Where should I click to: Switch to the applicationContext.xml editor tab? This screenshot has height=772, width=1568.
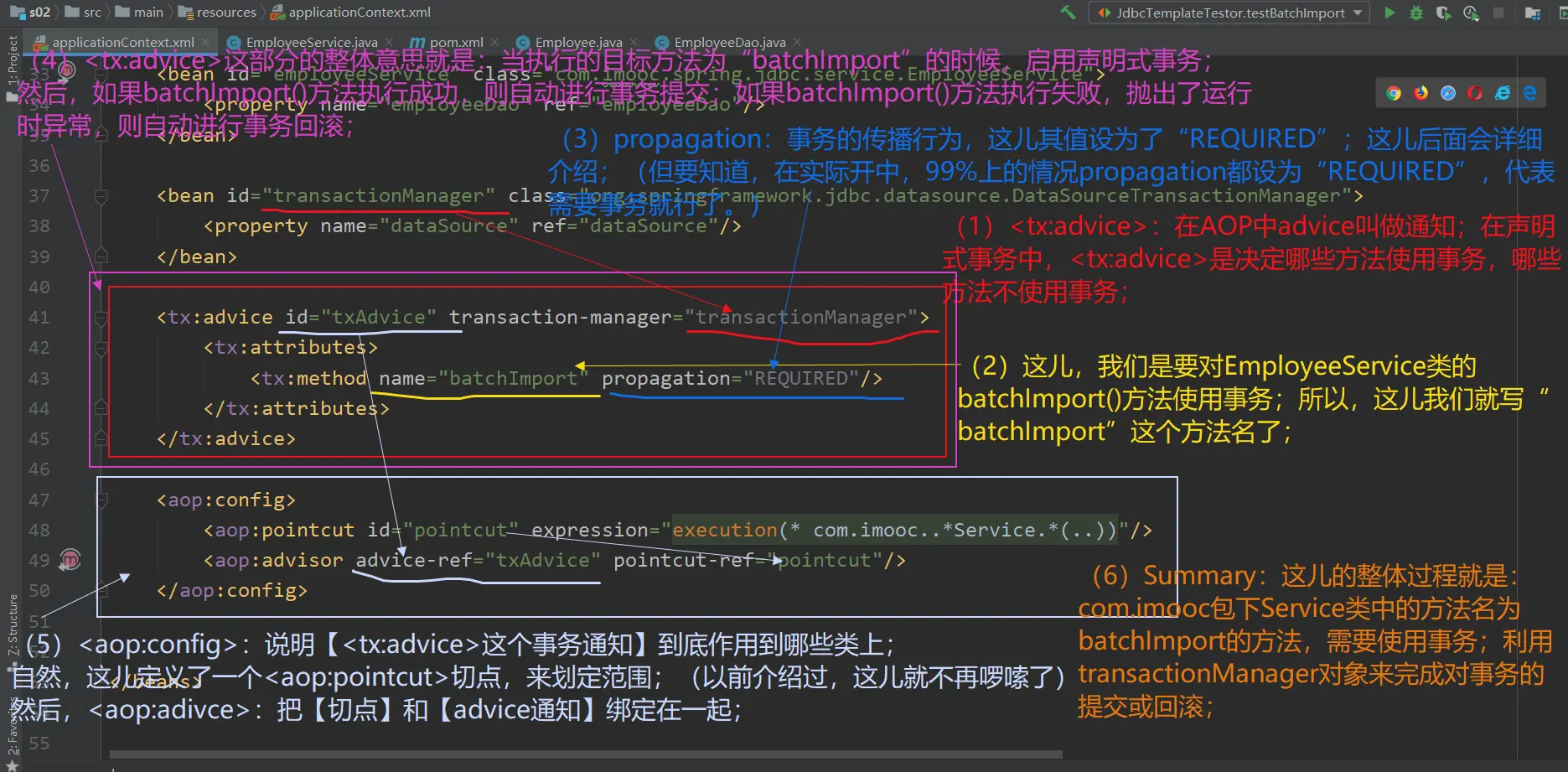[122, 42]
